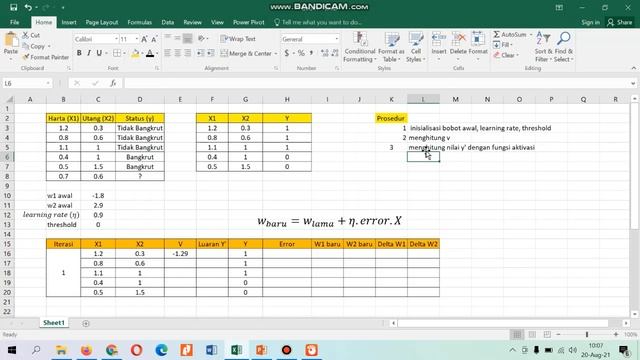Open the font size dropdown
Image resolution: width=640 pixels, height=360 pixels.
coord(136,39)
